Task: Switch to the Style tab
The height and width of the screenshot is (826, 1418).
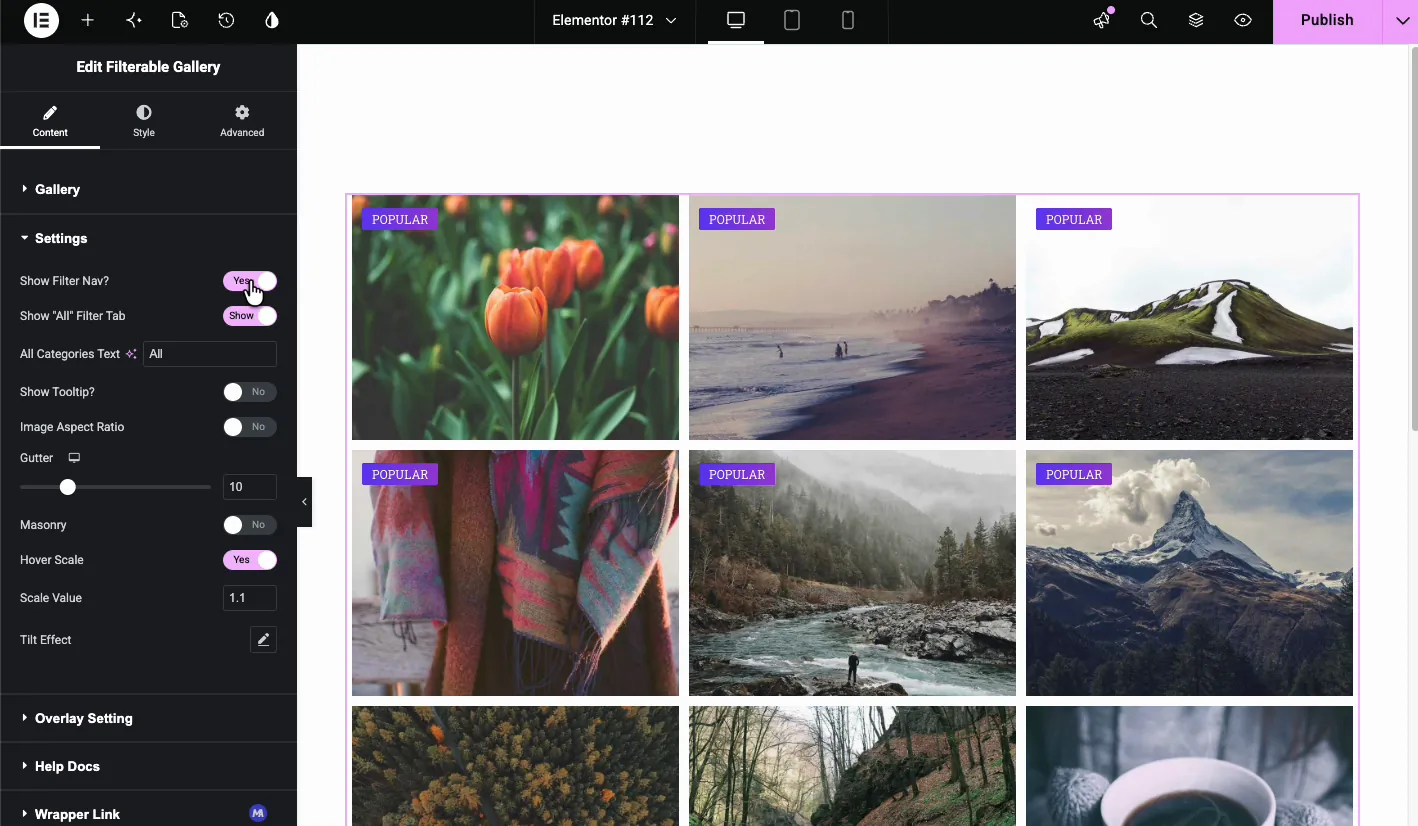Action: [x=144, y=121]
